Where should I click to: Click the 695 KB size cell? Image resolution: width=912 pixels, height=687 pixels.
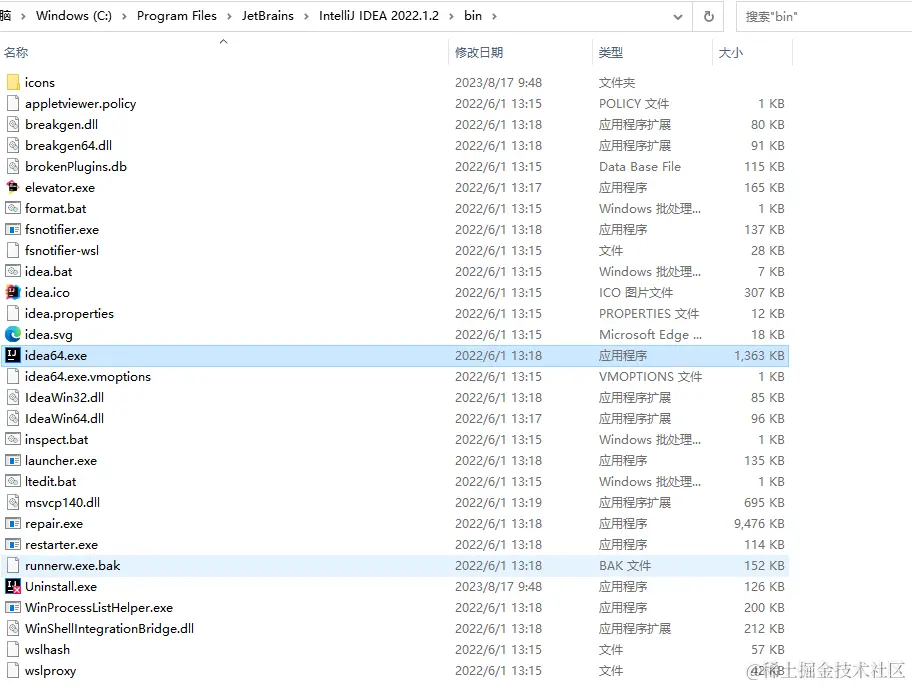point(764,503)
